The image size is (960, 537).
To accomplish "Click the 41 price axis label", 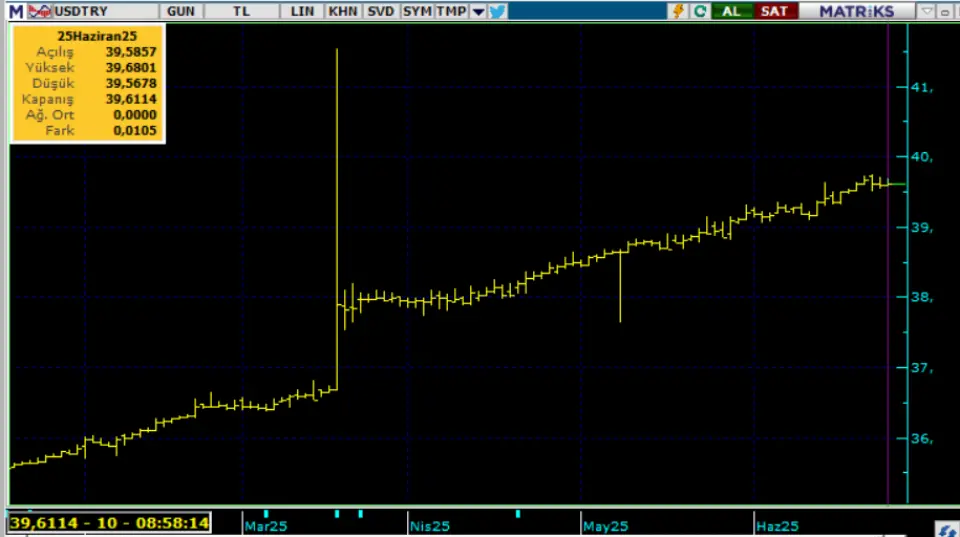I will 921,88.
